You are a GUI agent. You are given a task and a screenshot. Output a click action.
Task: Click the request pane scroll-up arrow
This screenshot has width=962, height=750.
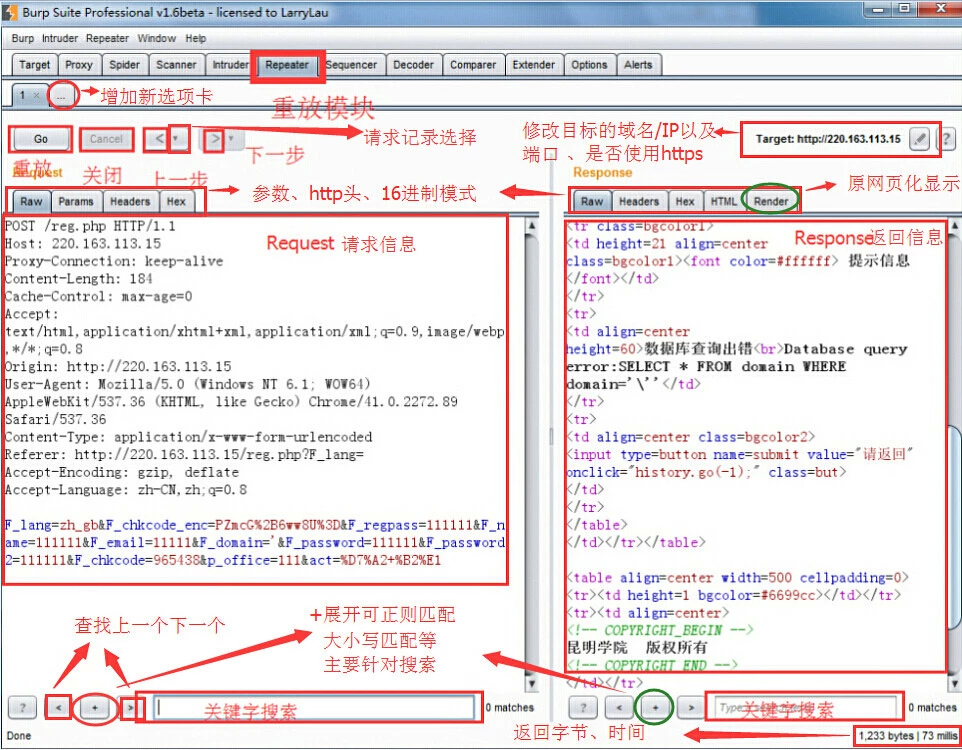pyautogui.click(x=531, y=225)
